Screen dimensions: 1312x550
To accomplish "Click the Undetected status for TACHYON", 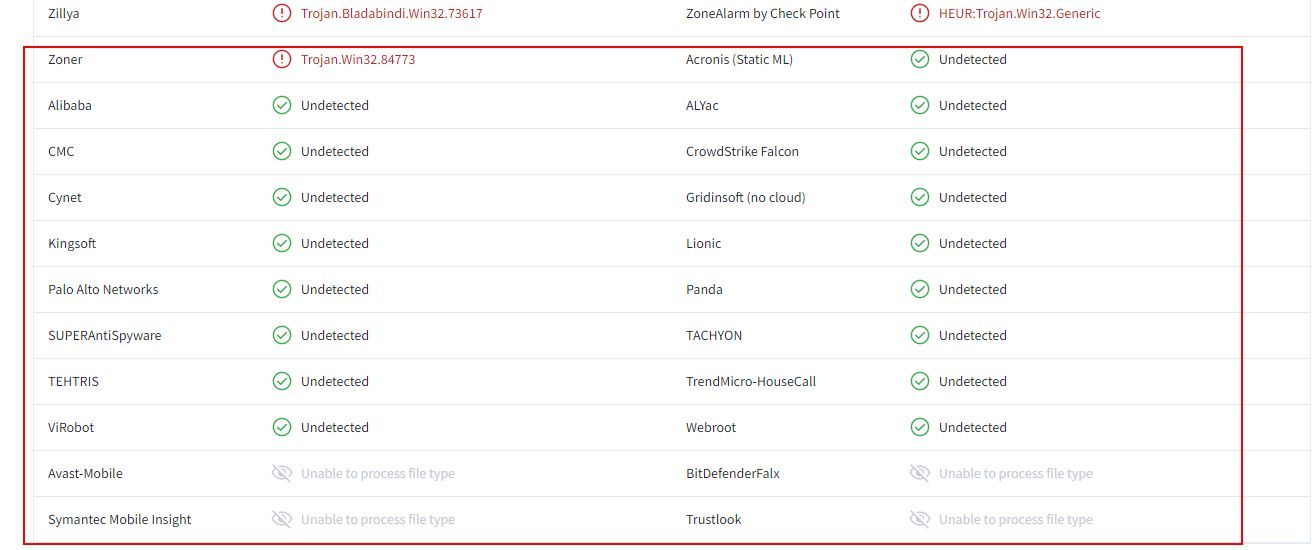I will 972,336.
